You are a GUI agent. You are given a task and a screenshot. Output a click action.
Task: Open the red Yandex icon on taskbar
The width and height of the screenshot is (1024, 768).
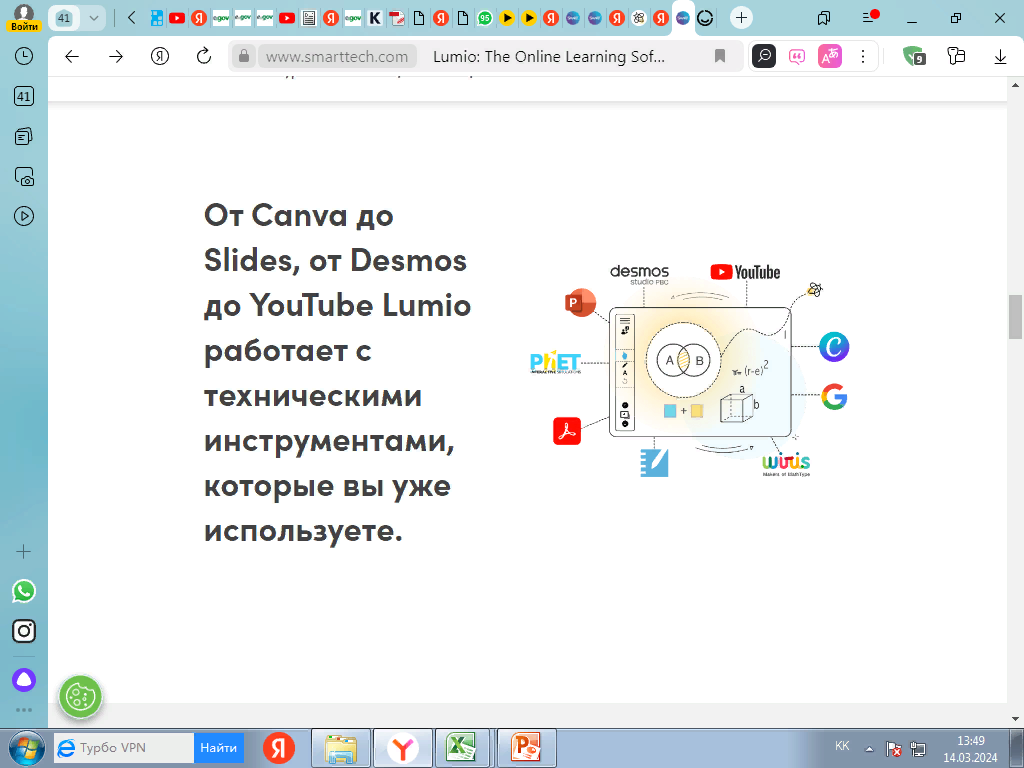pyautogui.click(x=279, y=748)
